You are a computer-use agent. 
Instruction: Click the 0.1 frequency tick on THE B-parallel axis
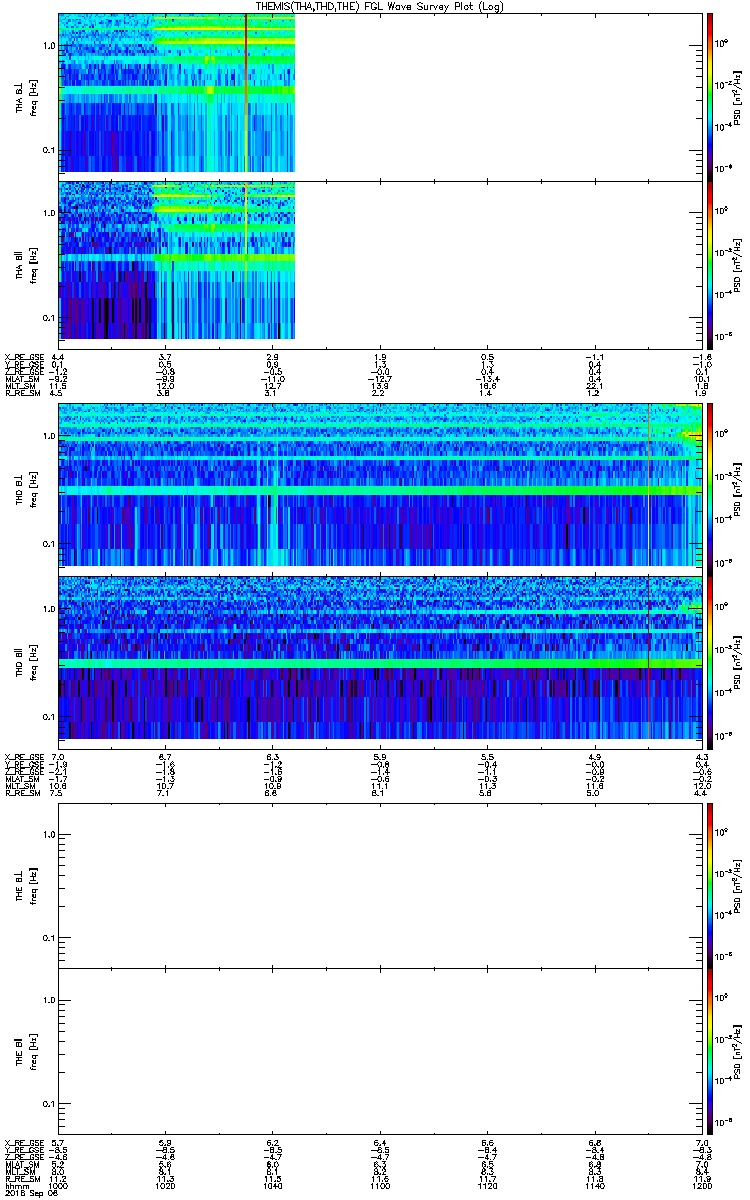click(x=48, y=1105)
